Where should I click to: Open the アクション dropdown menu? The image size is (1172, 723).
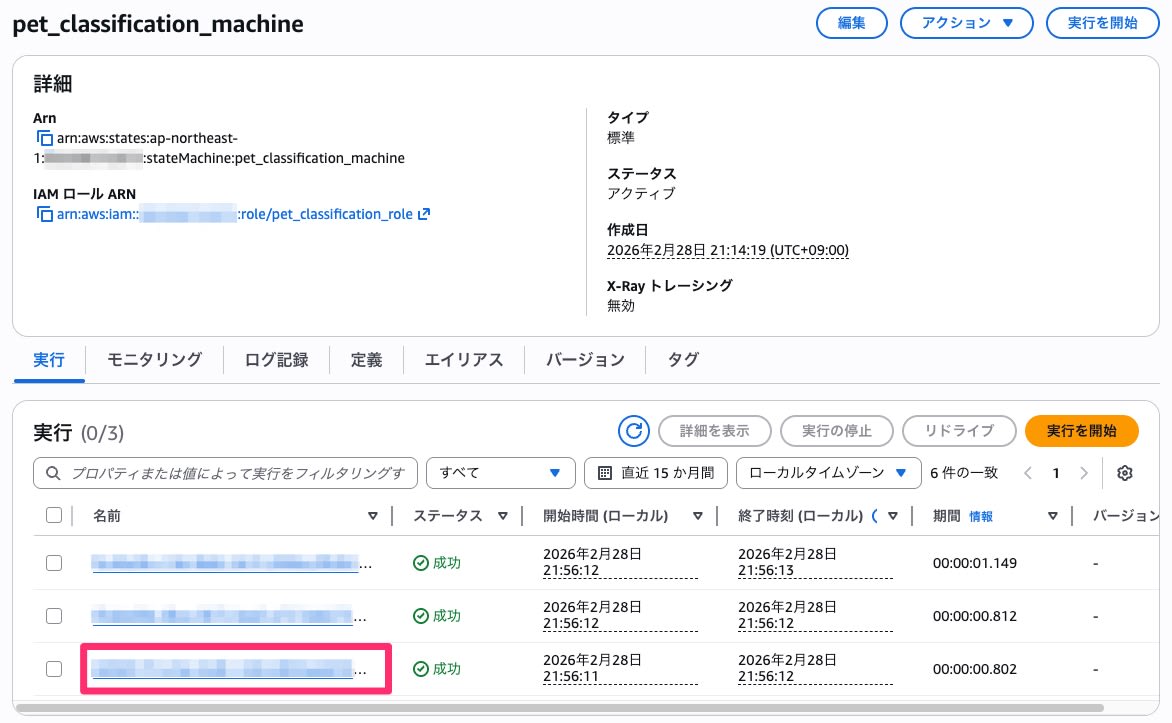[x=966, y=23]
